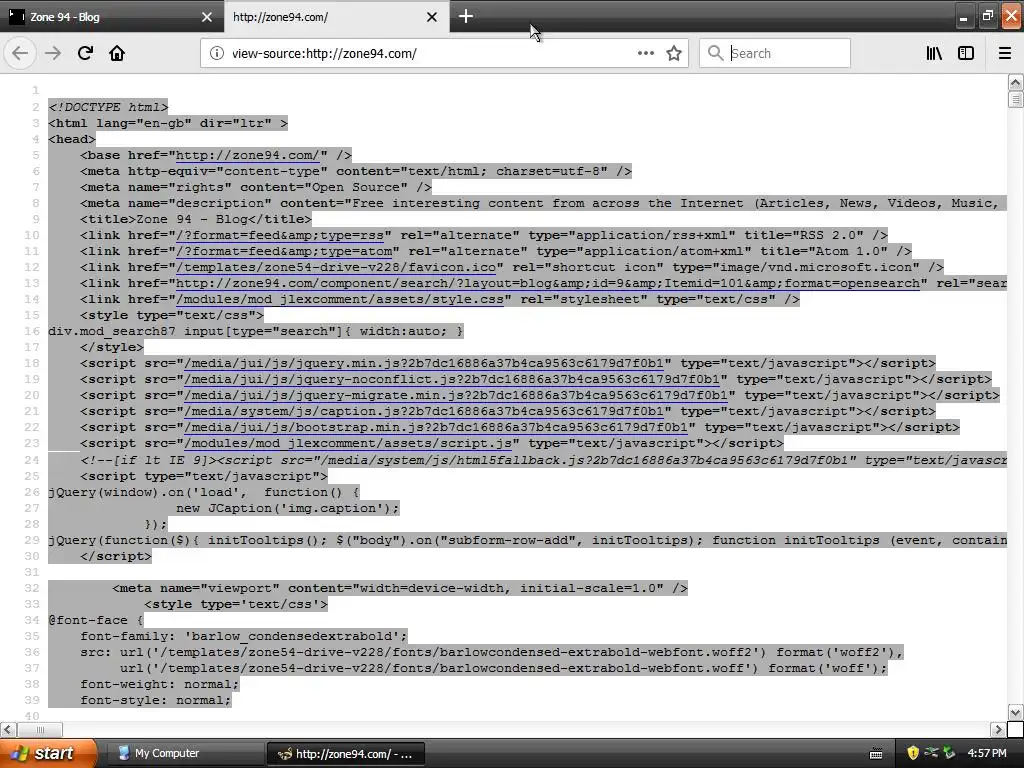
Task: Open the type=rss feed link
Action: click(280, 235)
